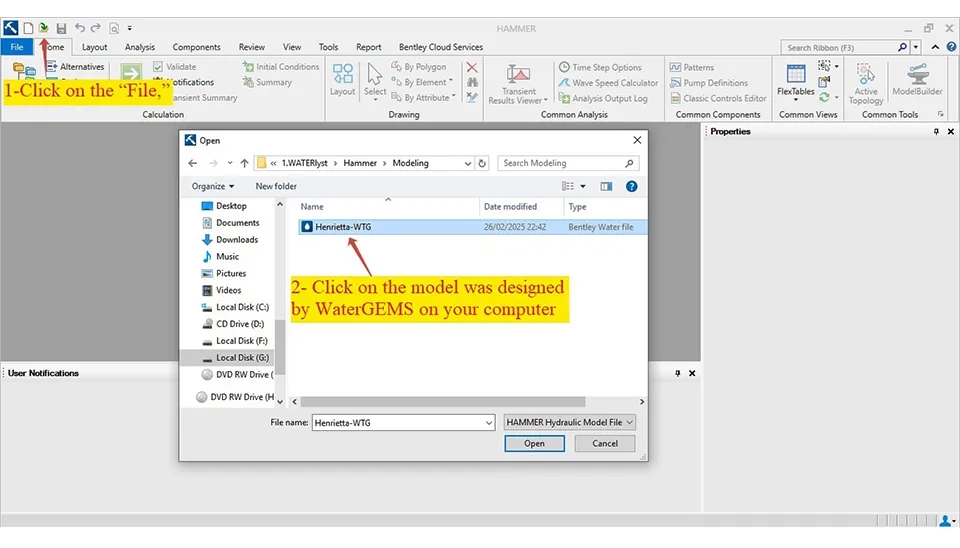
Task: Select the Henrietta-WTG file in the list
Action: coord(343,227)
